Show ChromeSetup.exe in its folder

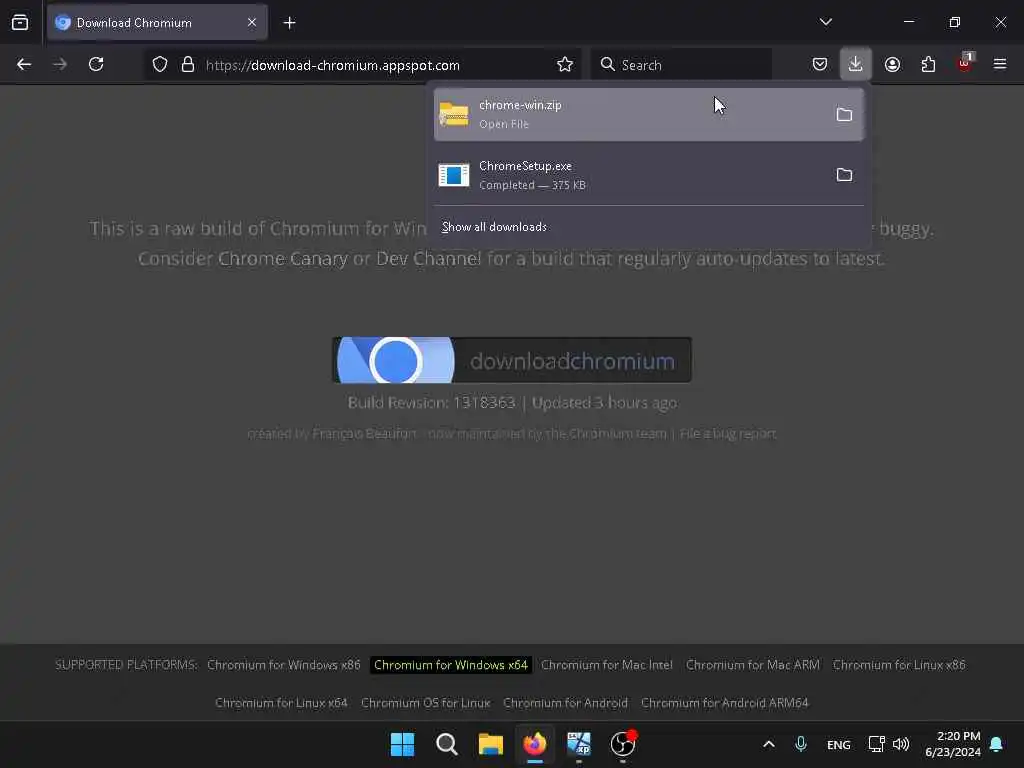pos(844,174)
